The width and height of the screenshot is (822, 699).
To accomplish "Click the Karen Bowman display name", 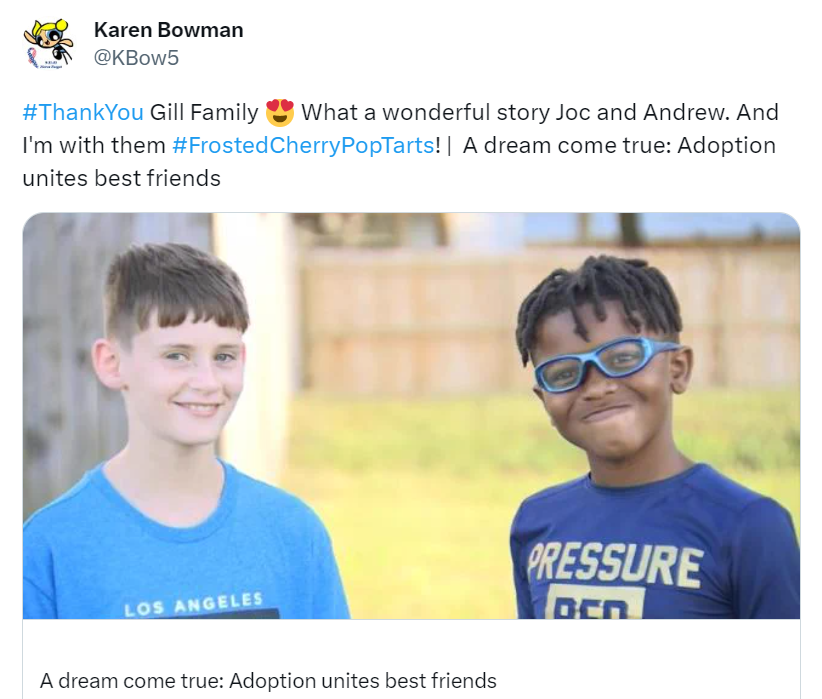I will (168, 30).
